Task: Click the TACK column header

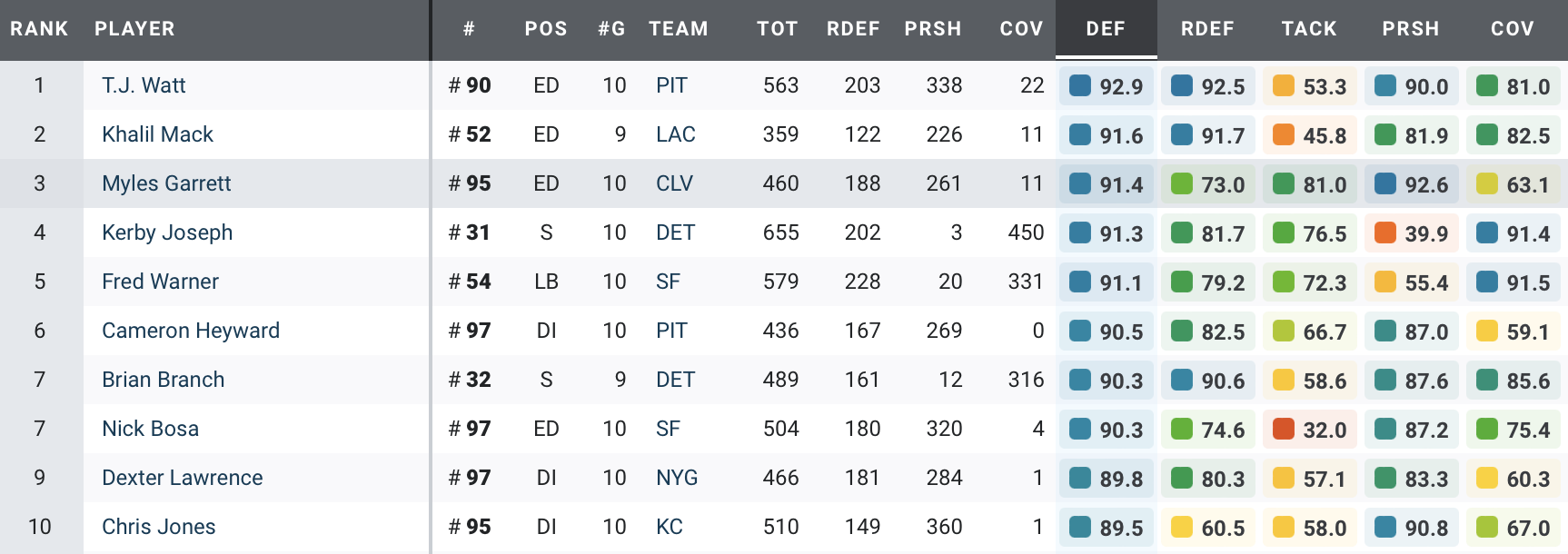Action: [1309, 29]
